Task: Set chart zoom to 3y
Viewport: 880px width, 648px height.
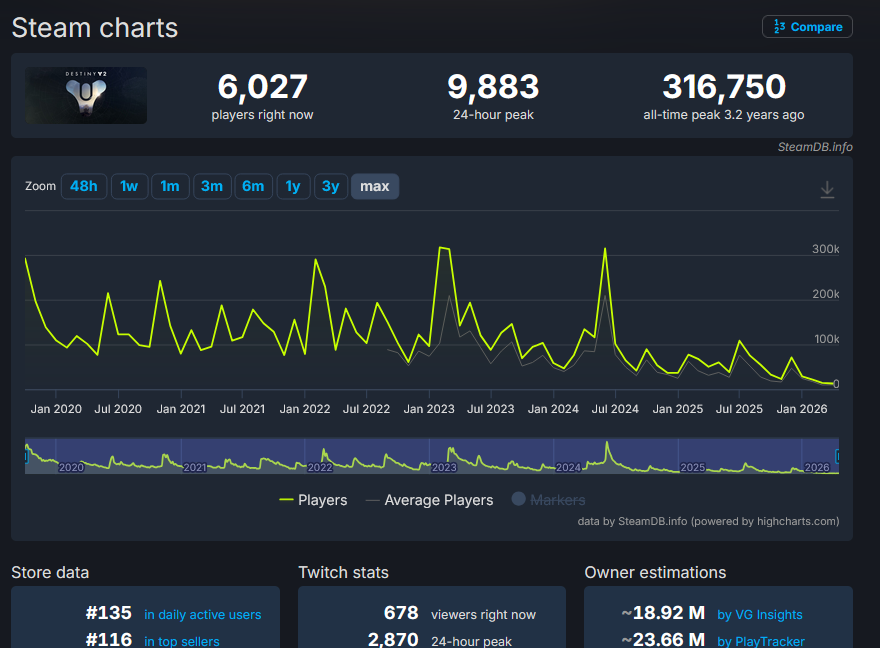Action: [331, 186]
